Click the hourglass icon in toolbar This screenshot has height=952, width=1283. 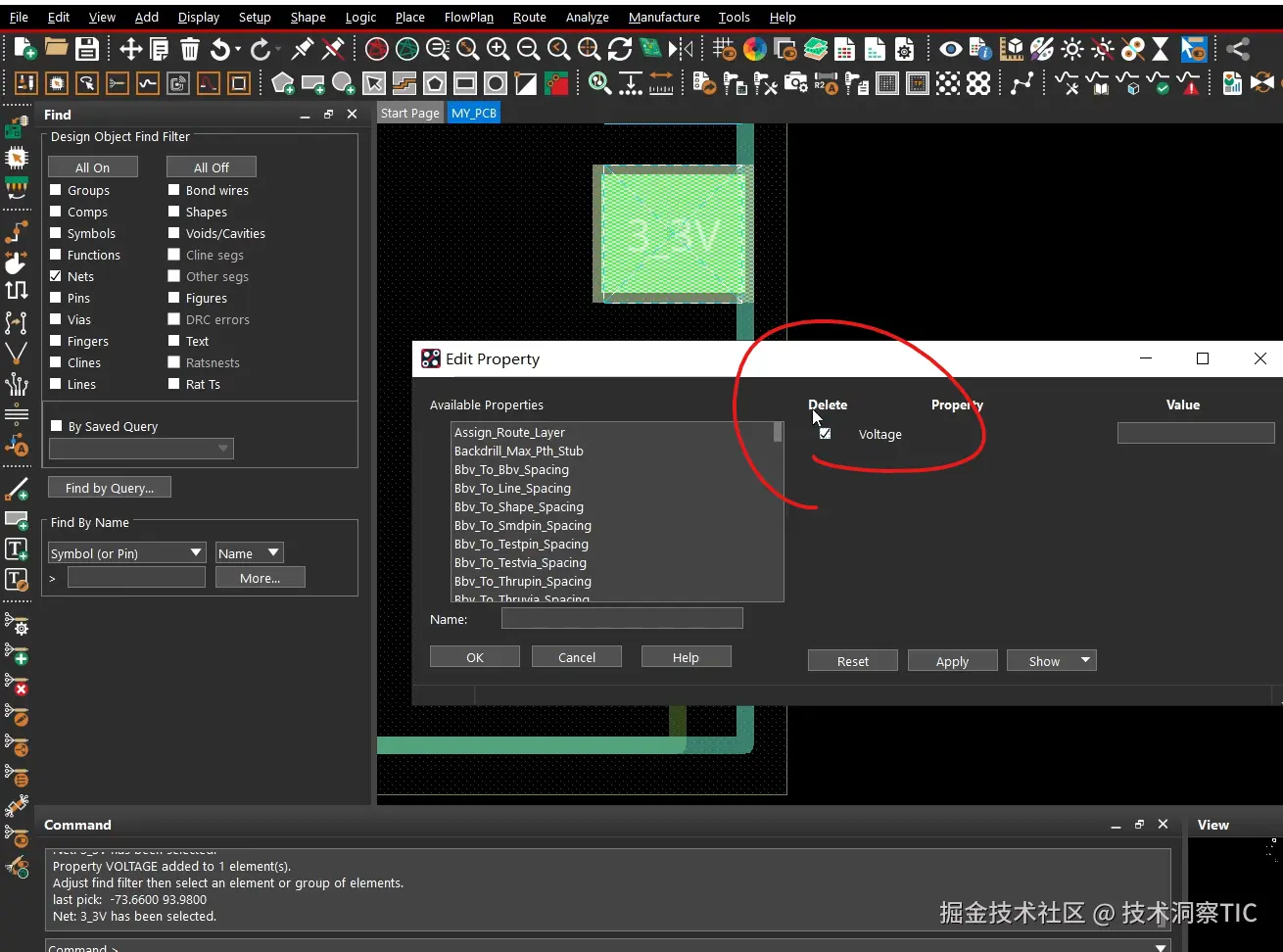point(1161,49)
